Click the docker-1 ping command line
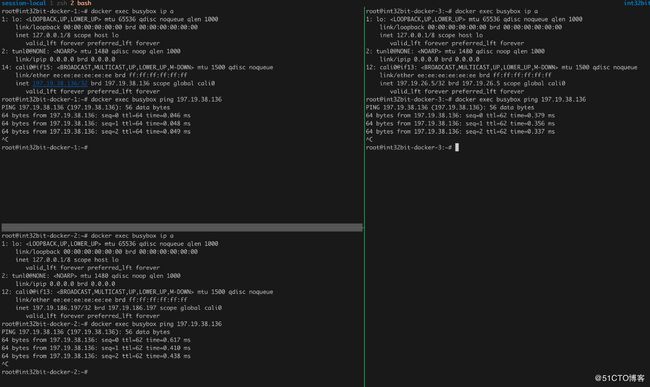650x387 pixels. point(112,99)
